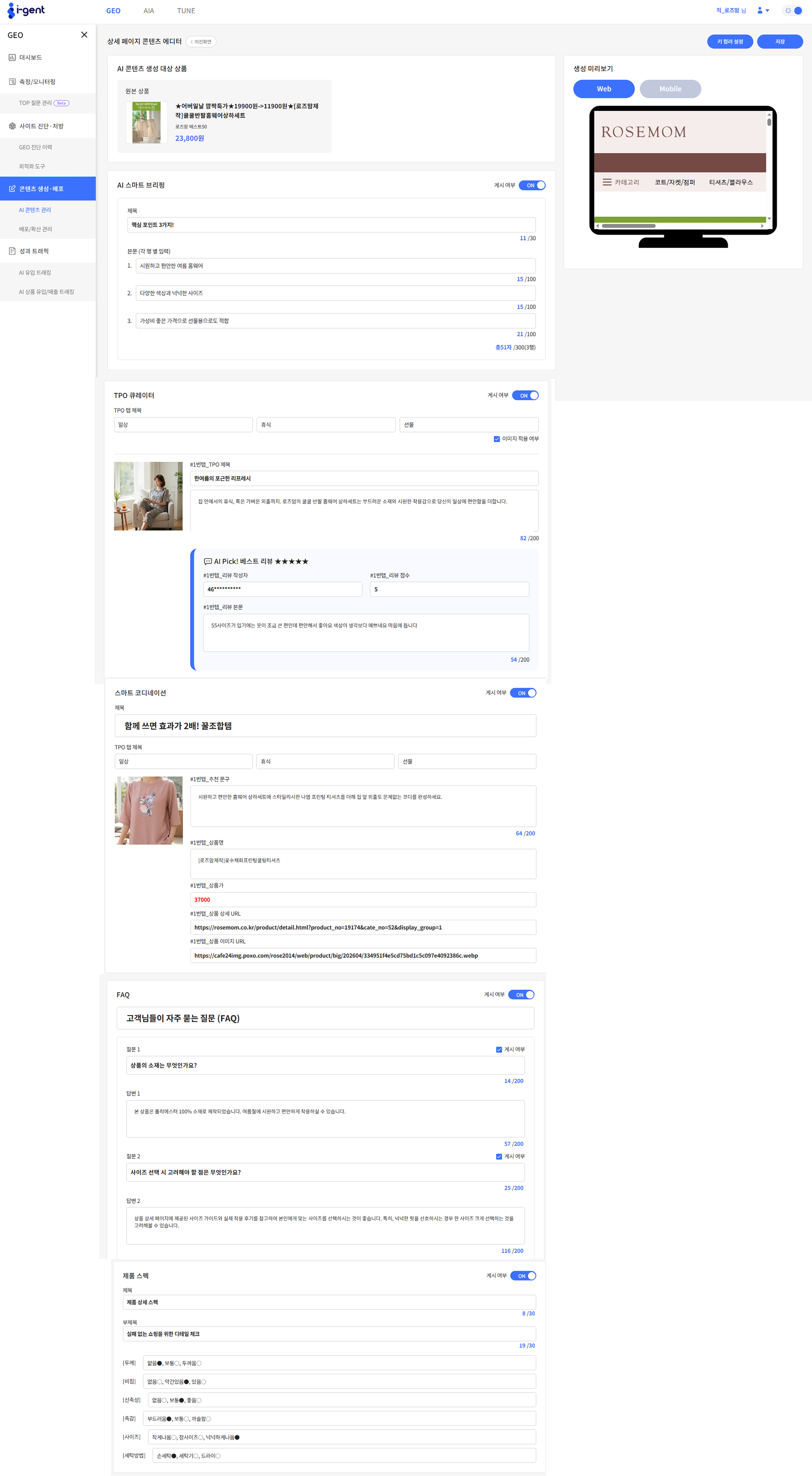Click the hamburger 카테고리 icon in the preview

606,182
